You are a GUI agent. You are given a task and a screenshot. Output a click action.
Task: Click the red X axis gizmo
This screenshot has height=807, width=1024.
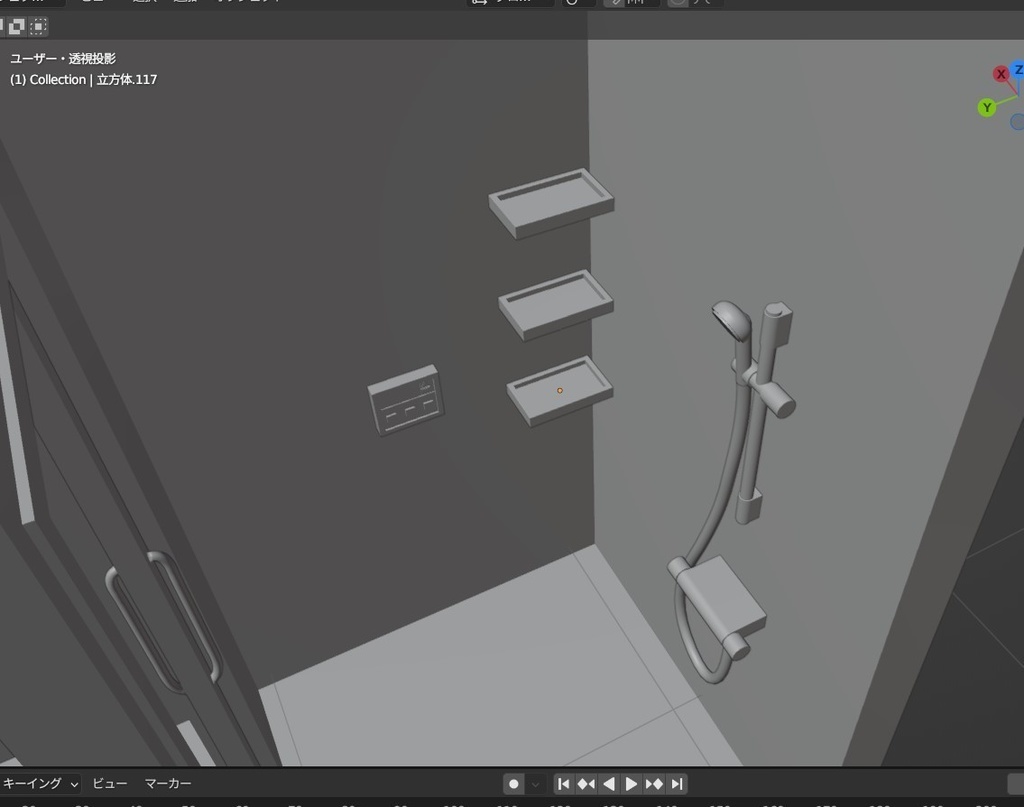(1000, 74)
